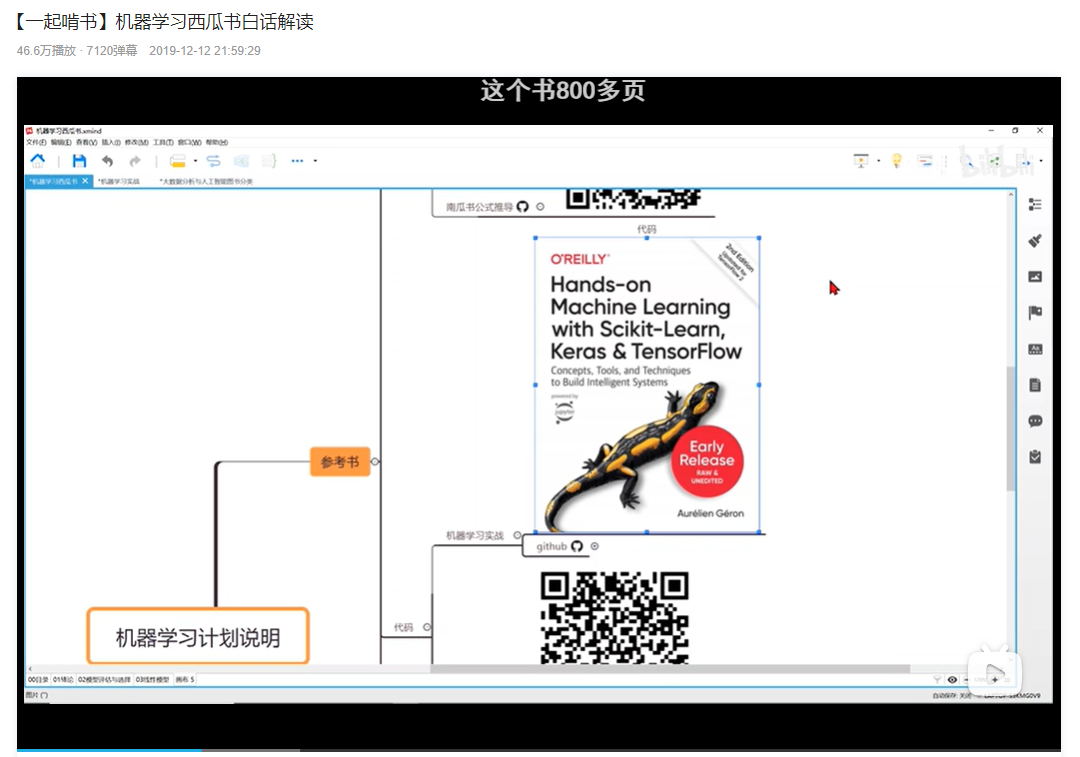Open the 文件 (File) menu
Screen dimensions: 1080x757
pos(37,143)
